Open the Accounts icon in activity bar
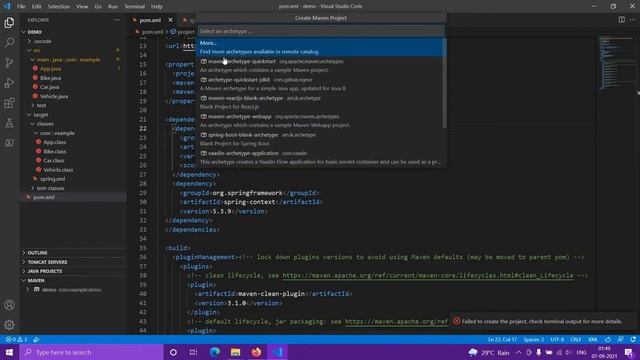The image size is (640, 360). click(x=9, y=304)
